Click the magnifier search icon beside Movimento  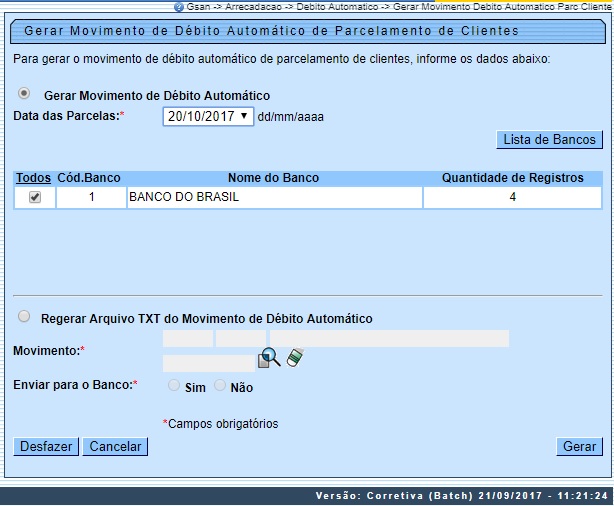coord(270,359)
